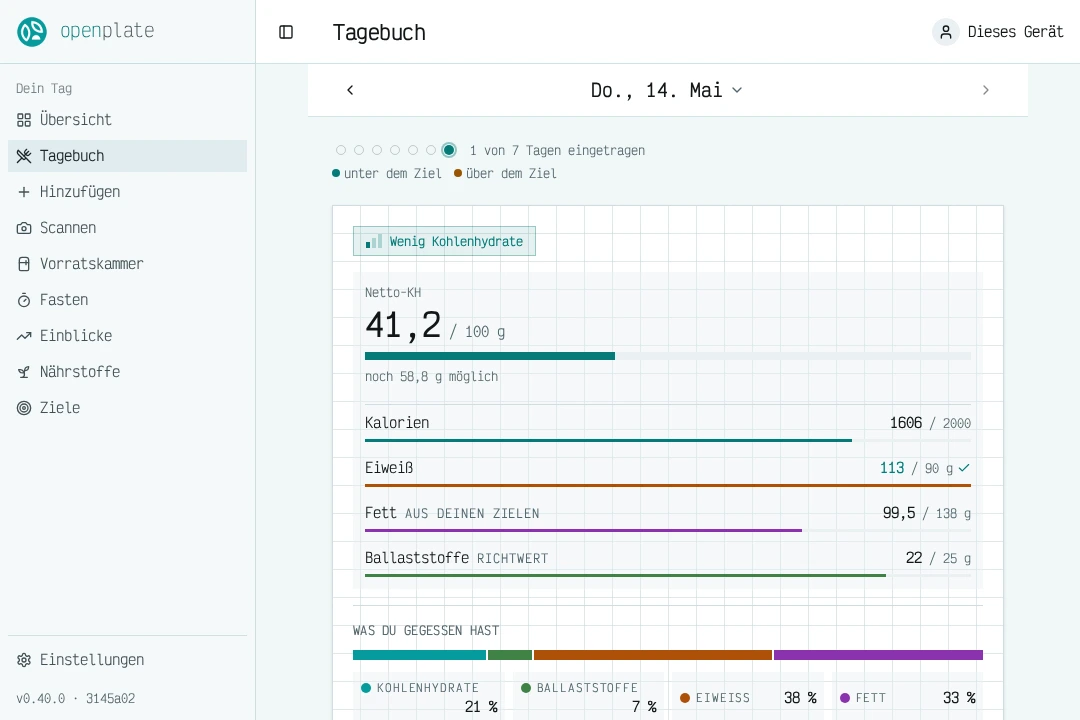Open Einstellungen in the sidebar
This screenshot has height=720, width=1080.
(x=127, y=660)
